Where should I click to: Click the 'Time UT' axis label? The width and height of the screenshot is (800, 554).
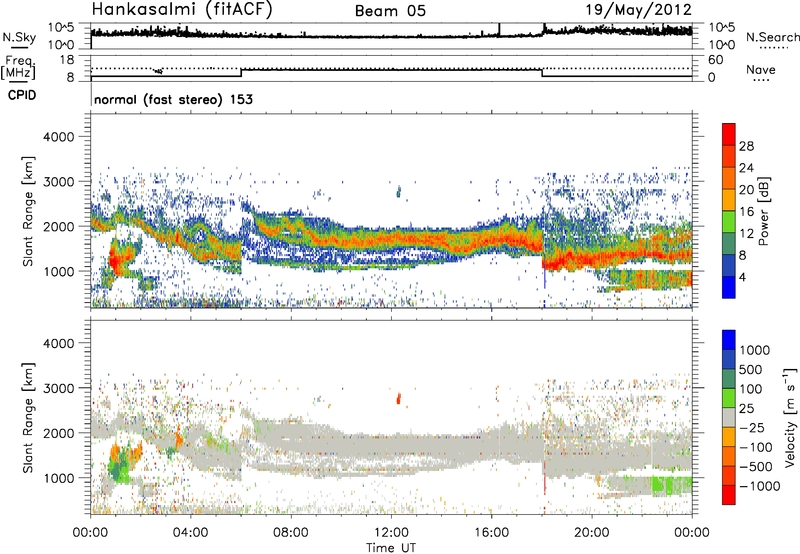point(391,547)
